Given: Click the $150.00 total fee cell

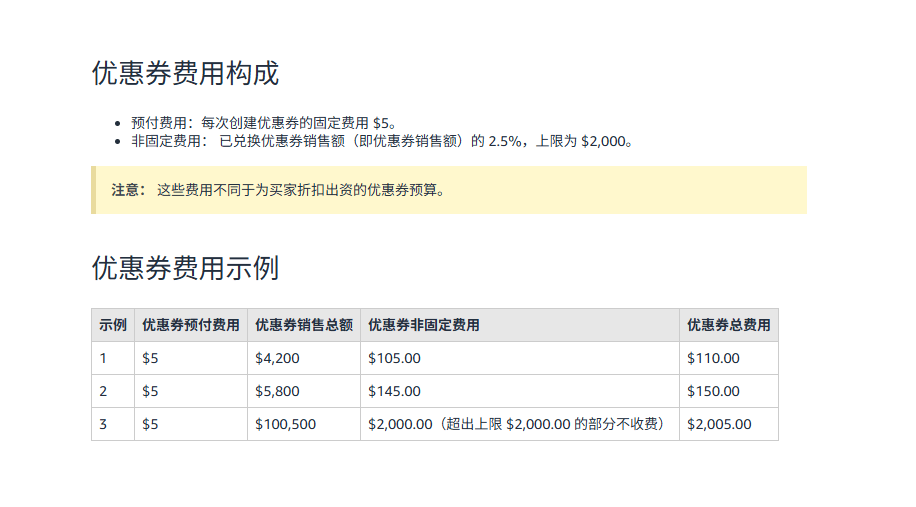Looking at the screenshot, I should tap(714, 391).
